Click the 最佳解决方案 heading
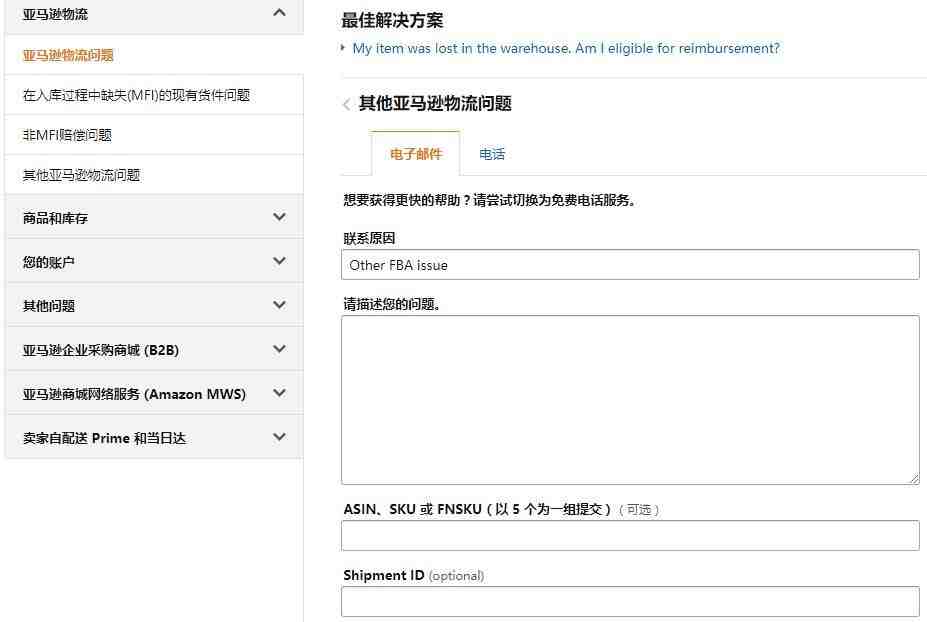 [392, 20]
